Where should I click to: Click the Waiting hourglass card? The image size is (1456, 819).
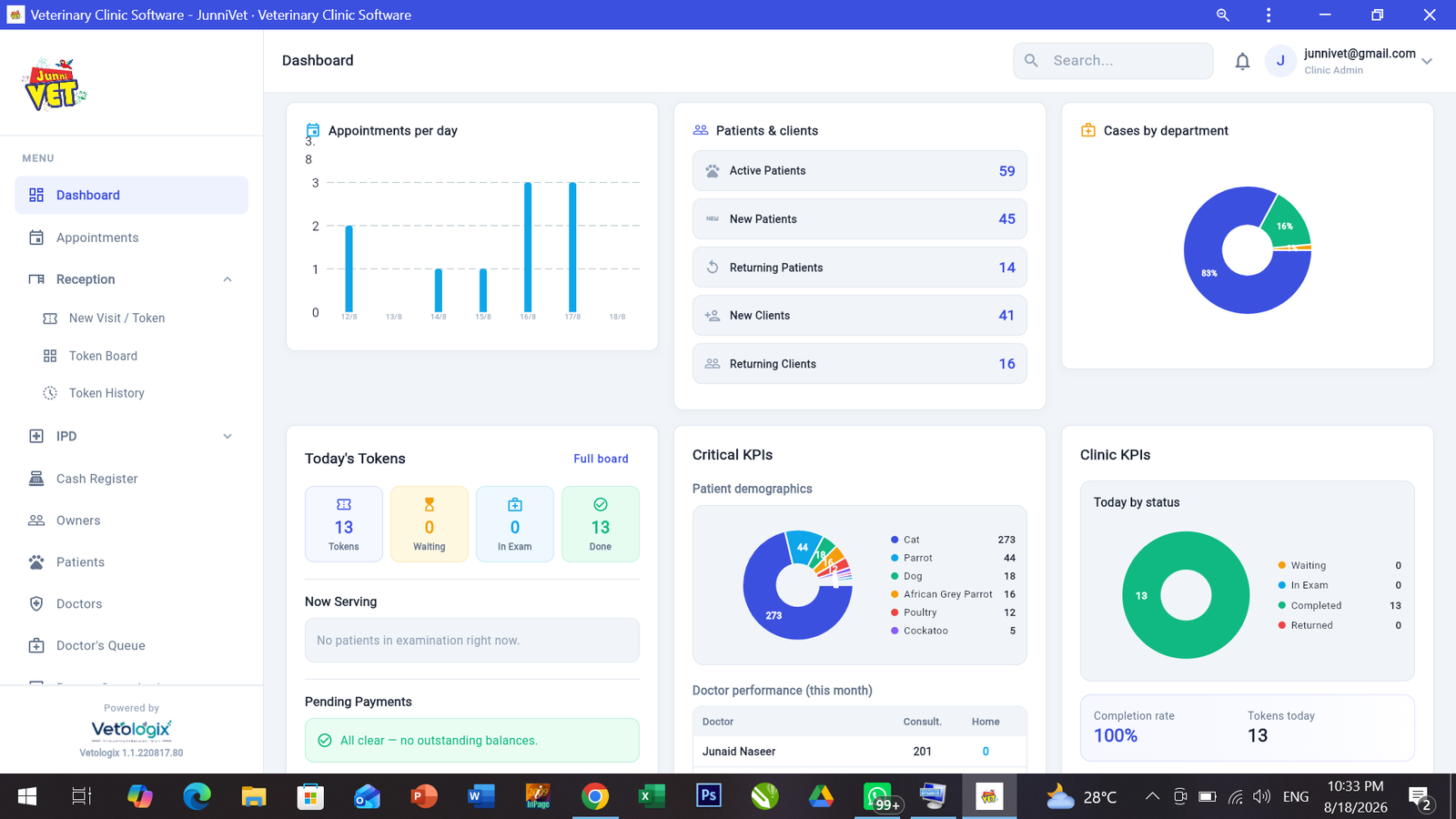click(430, 524)
